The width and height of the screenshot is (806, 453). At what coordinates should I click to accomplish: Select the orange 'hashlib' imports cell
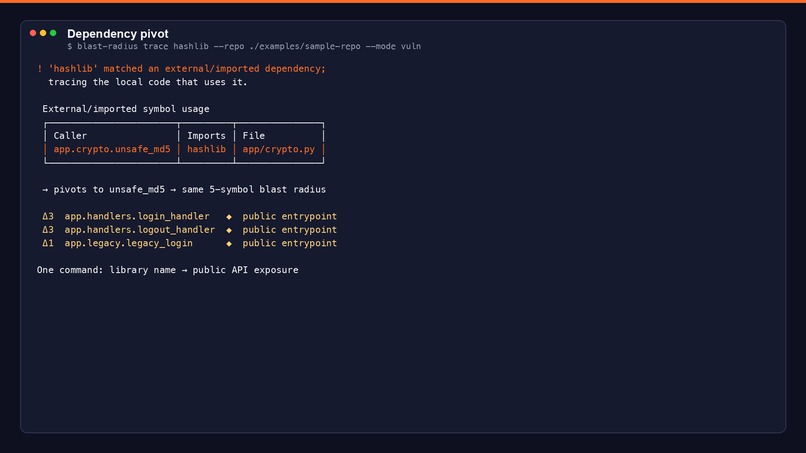(206, 149)
